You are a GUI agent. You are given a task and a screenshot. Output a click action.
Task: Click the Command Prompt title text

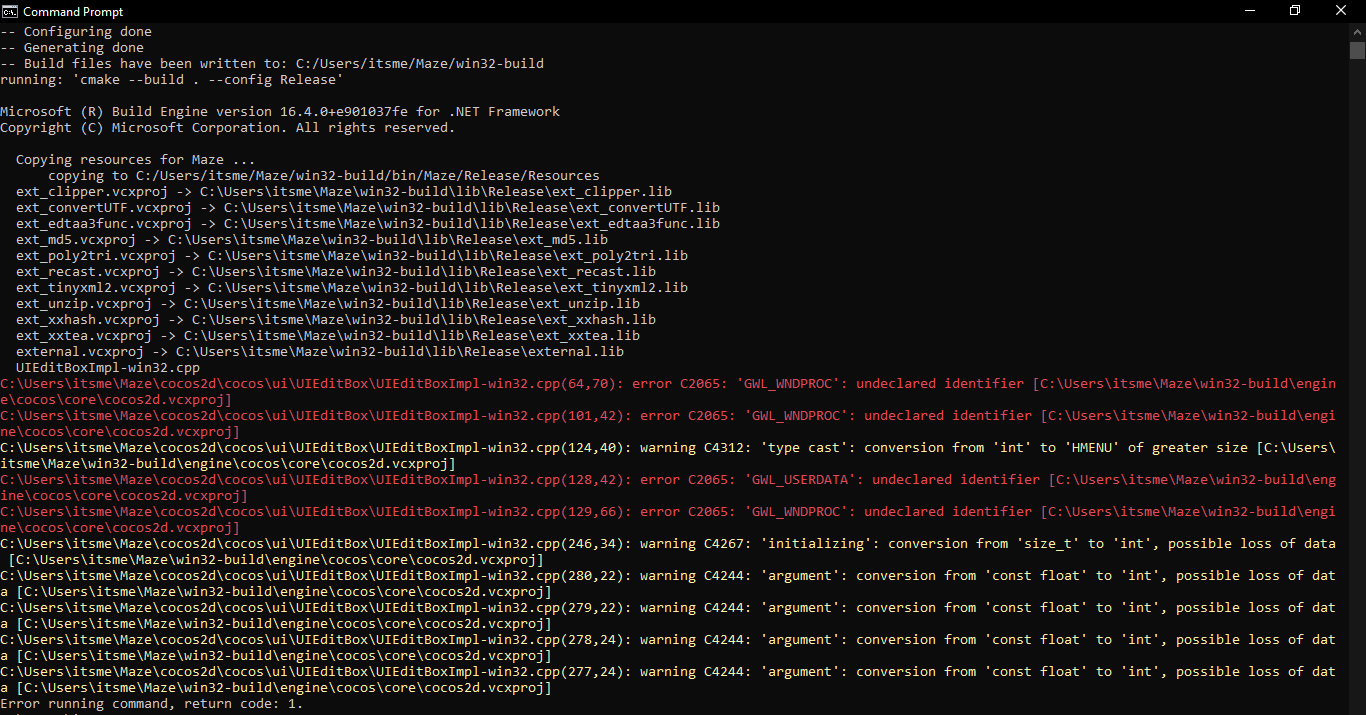click(x=73, y=12)
